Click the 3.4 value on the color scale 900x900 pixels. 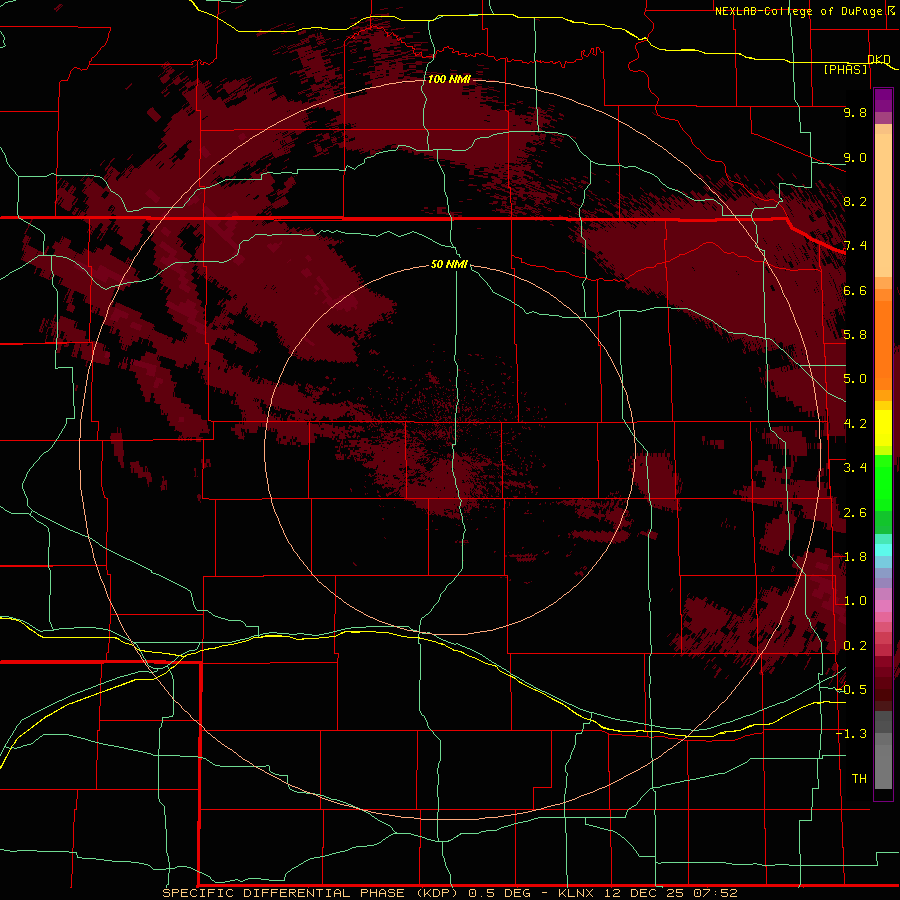tap(855, 468)
